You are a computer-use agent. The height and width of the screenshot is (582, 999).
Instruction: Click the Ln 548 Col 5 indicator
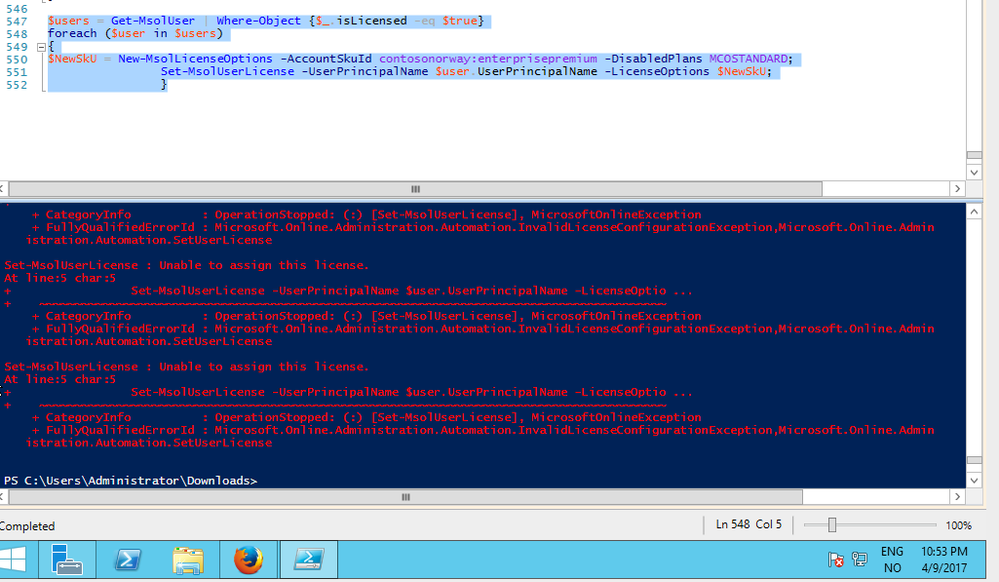(x=749, y=524)
